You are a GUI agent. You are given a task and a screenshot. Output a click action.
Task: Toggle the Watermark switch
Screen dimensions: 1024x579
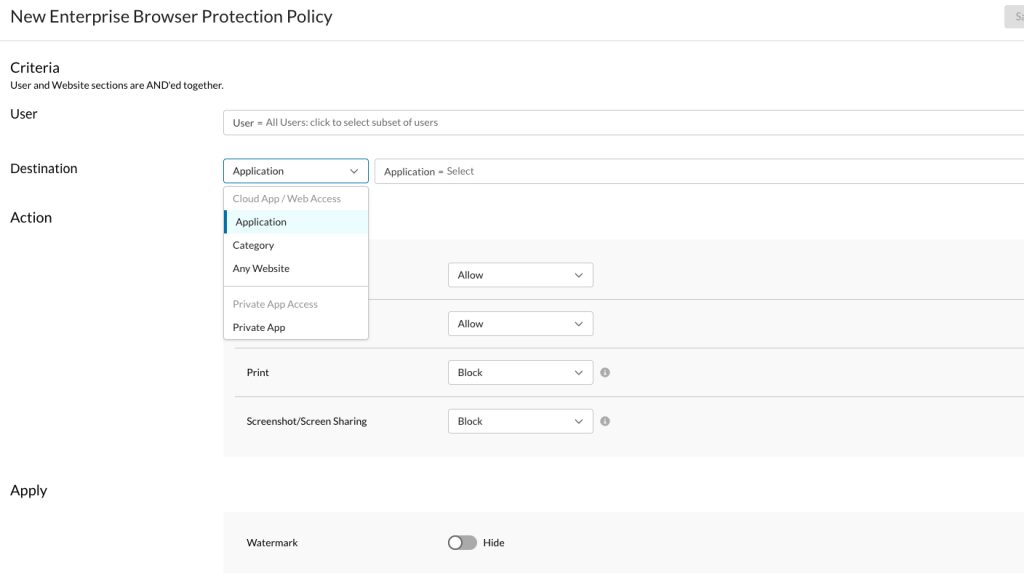(462, 543)
